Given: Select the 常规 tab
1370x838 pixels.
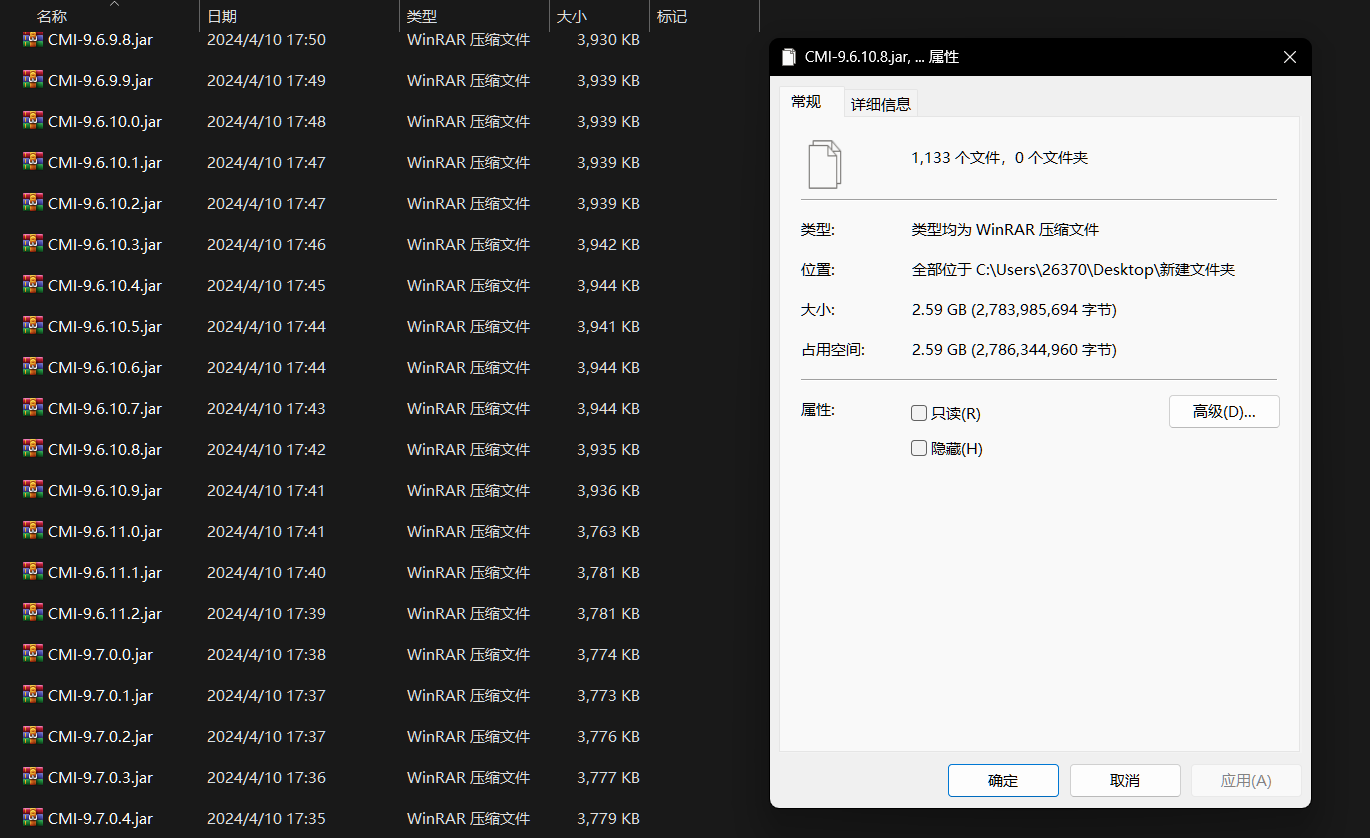Looking at the screenshot, I should pyautogui.click(x=806, y=102).
